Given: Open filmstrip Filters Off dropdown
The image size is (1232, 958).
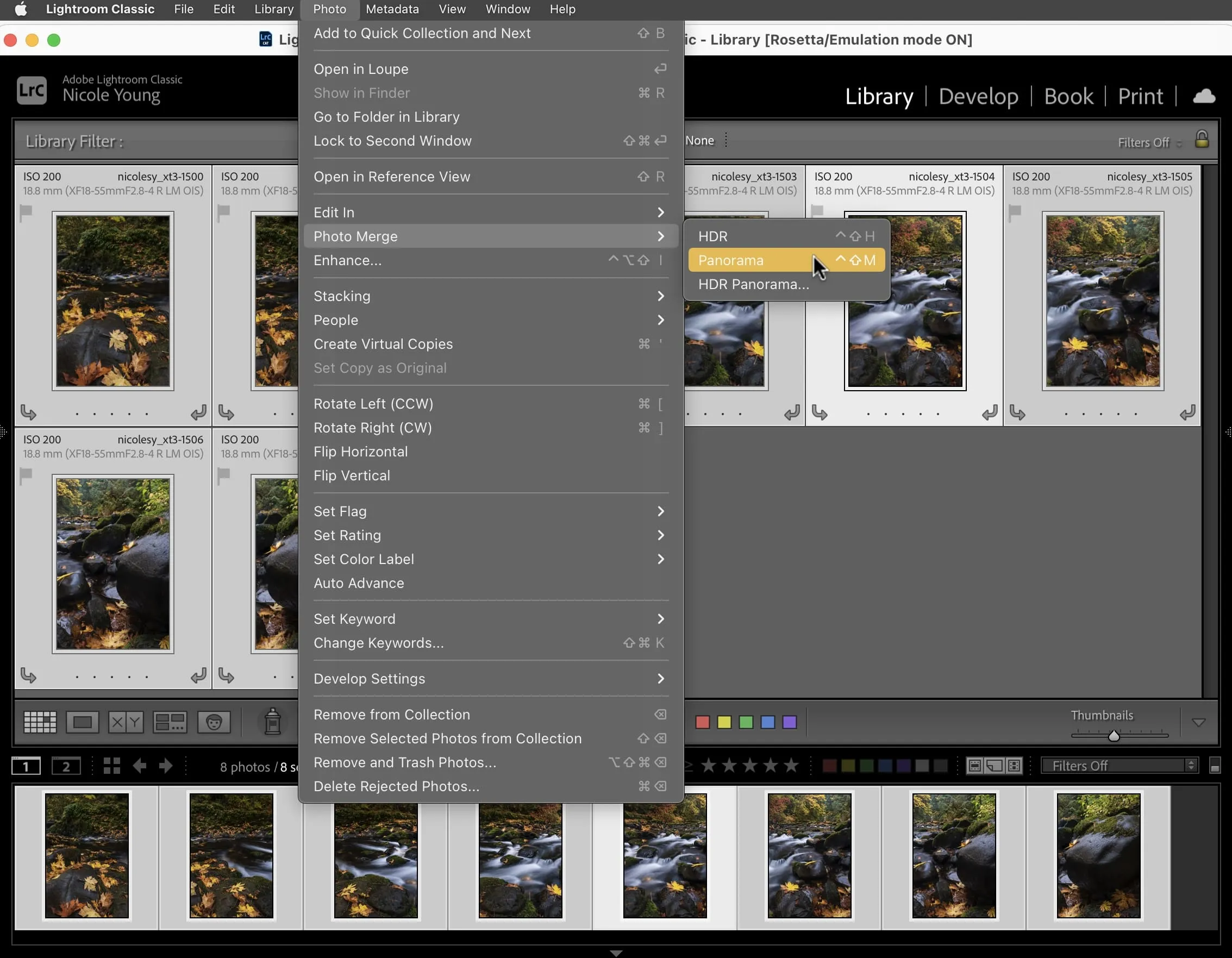Looking at the screenshot, I should (x=1119, y=766).
